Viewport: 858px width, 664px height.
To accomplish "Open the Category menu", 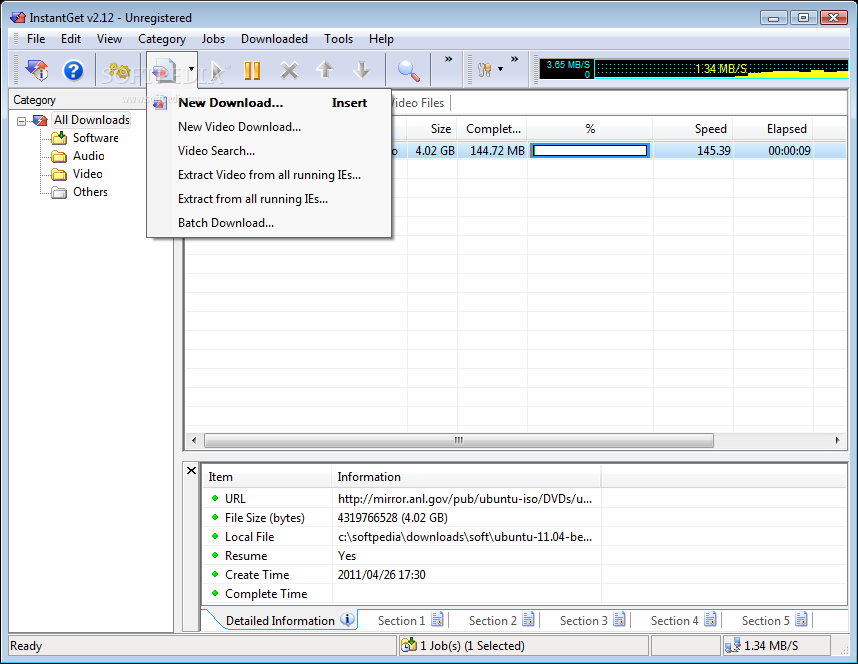I will pos(162,39).
